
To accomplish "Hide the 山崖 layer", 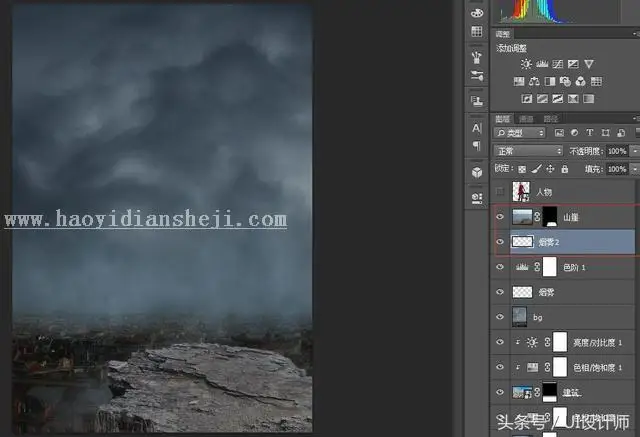I will point(500,217).
